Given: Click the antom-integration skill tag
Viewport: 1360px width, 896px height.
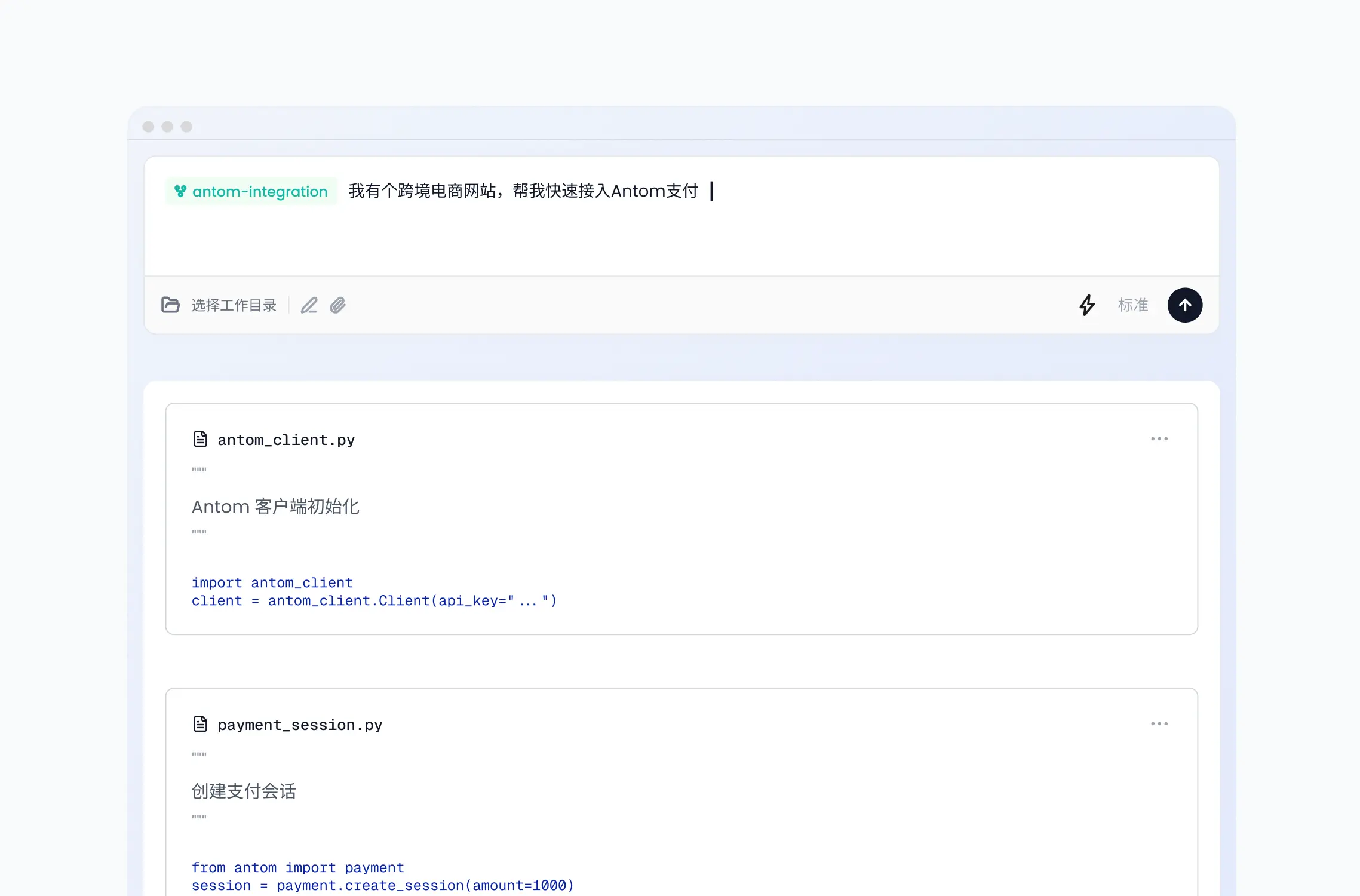Looking at the screenshot, I should (x=251, y=191).
